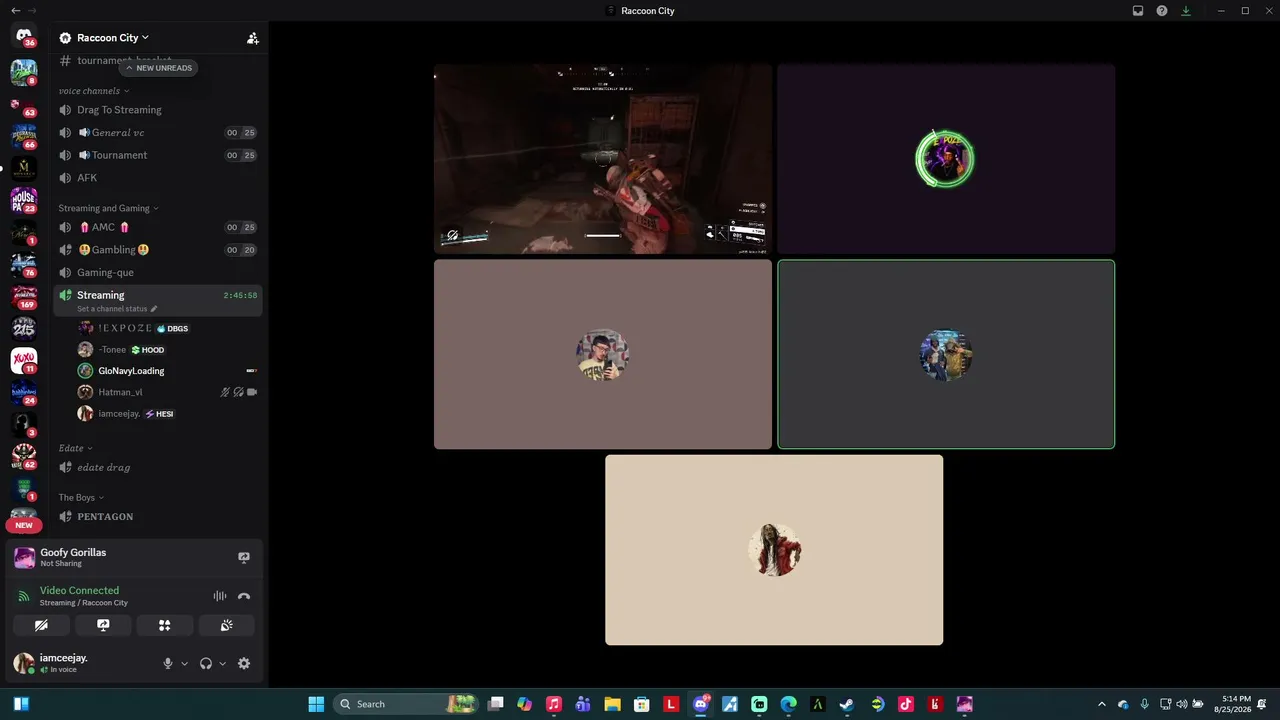This screenshot has height=720, width=1280.
Task: Select the beige participant tile at bottom
Action: click(x=774, y=550)
